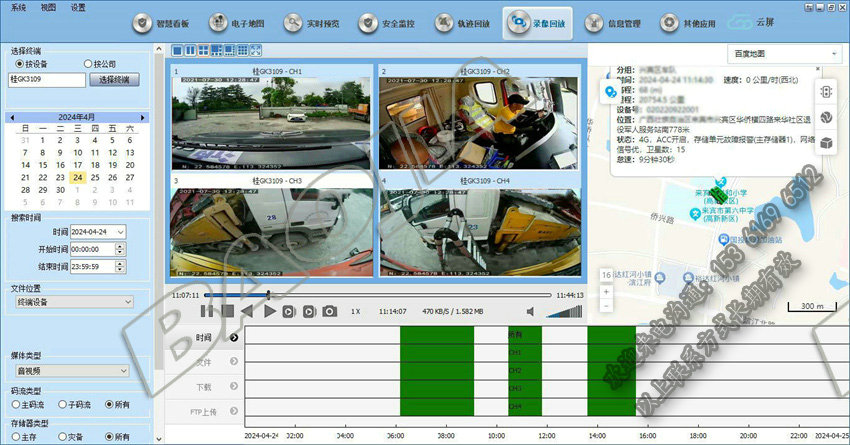Select 灾备 storage type option
Image resolution: width=850 pixels, height=445 pixels.
[x=63, y=437]
